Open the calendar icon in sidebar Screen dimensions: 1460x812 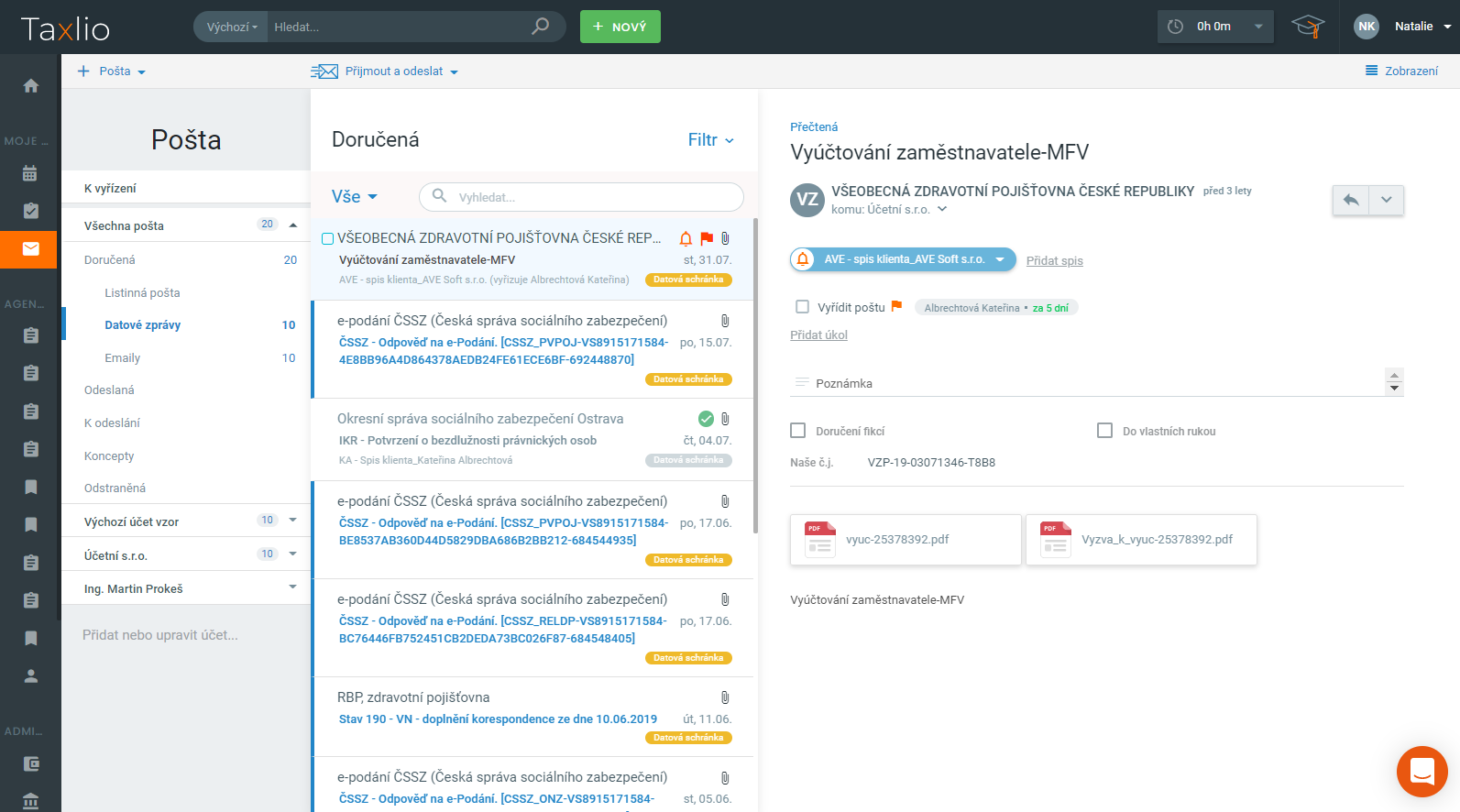(x=30, y=173)
